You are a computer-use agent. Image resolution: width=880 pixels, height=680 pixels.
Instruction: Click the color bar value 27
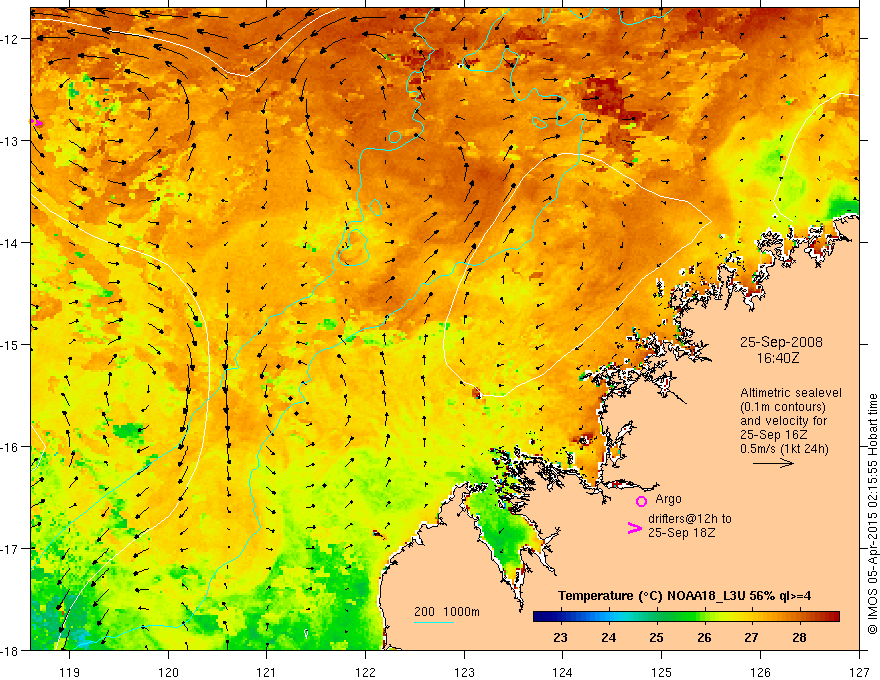click(751, 638)
